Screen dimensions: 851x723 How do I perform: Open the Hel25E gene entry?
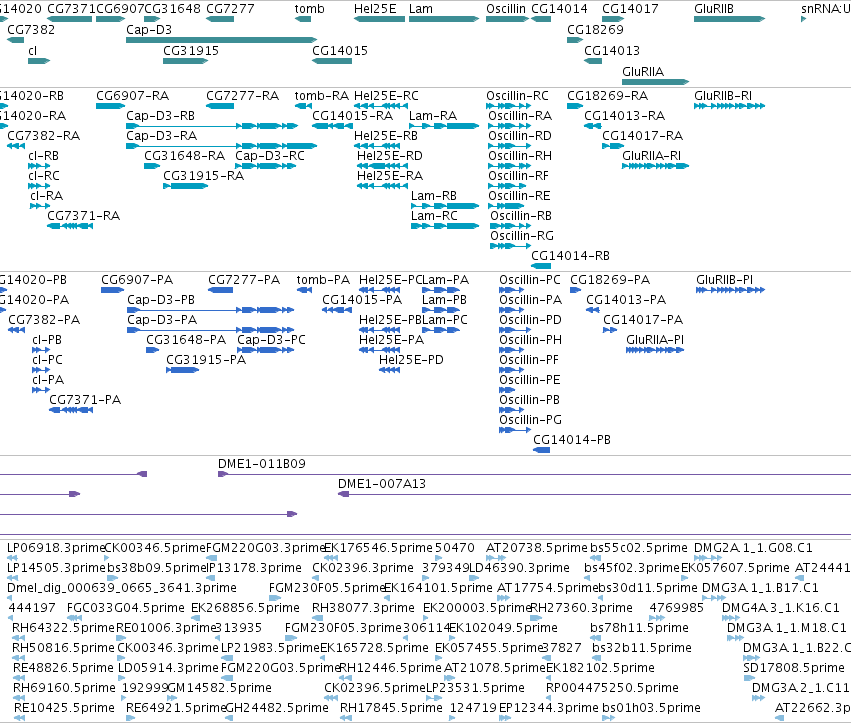click(375, 9)
